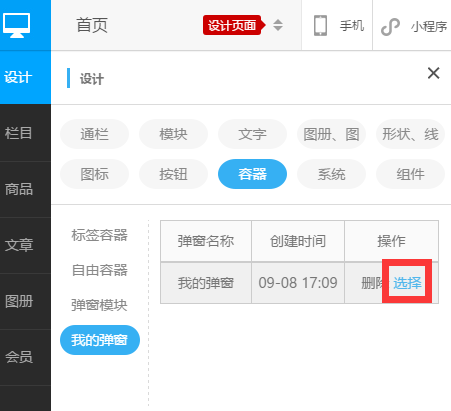Click 删除 link in popup row
Image resolution: width=451 pixels, height=411 pixels.
pos(373,283)
